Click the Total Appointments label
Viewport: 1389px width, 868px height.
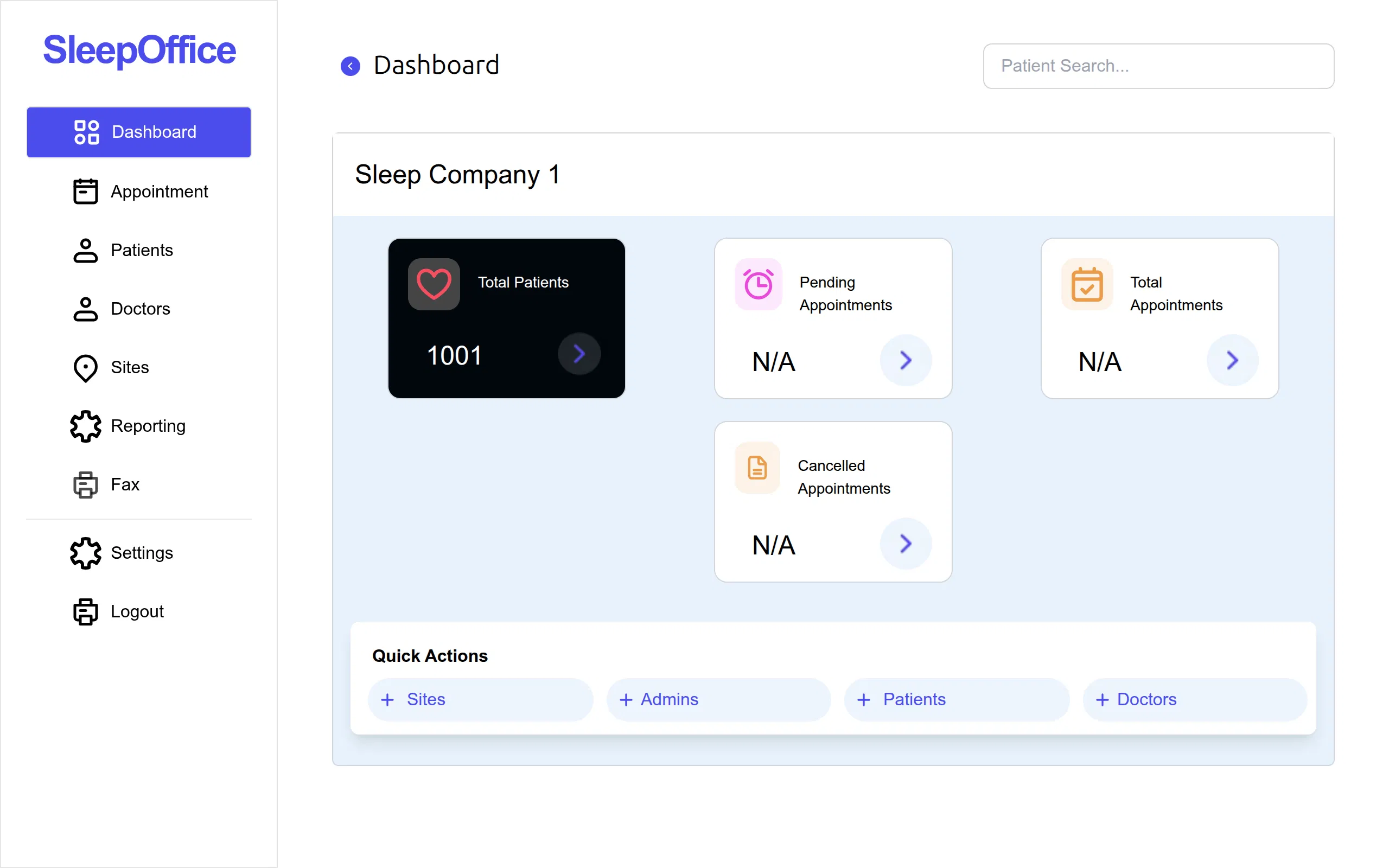tap(1176, 293)
